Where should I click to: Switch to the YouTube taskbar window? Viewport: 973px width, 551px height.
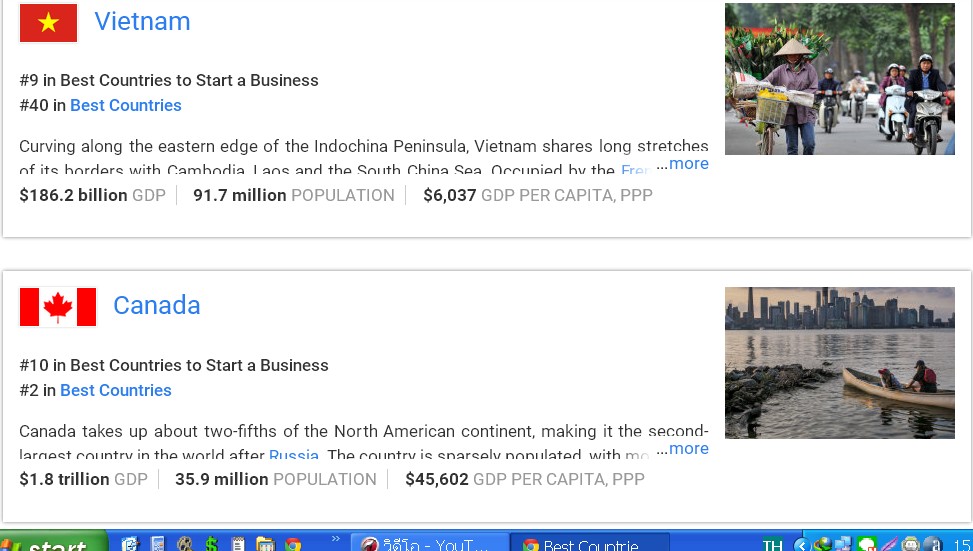428,544
